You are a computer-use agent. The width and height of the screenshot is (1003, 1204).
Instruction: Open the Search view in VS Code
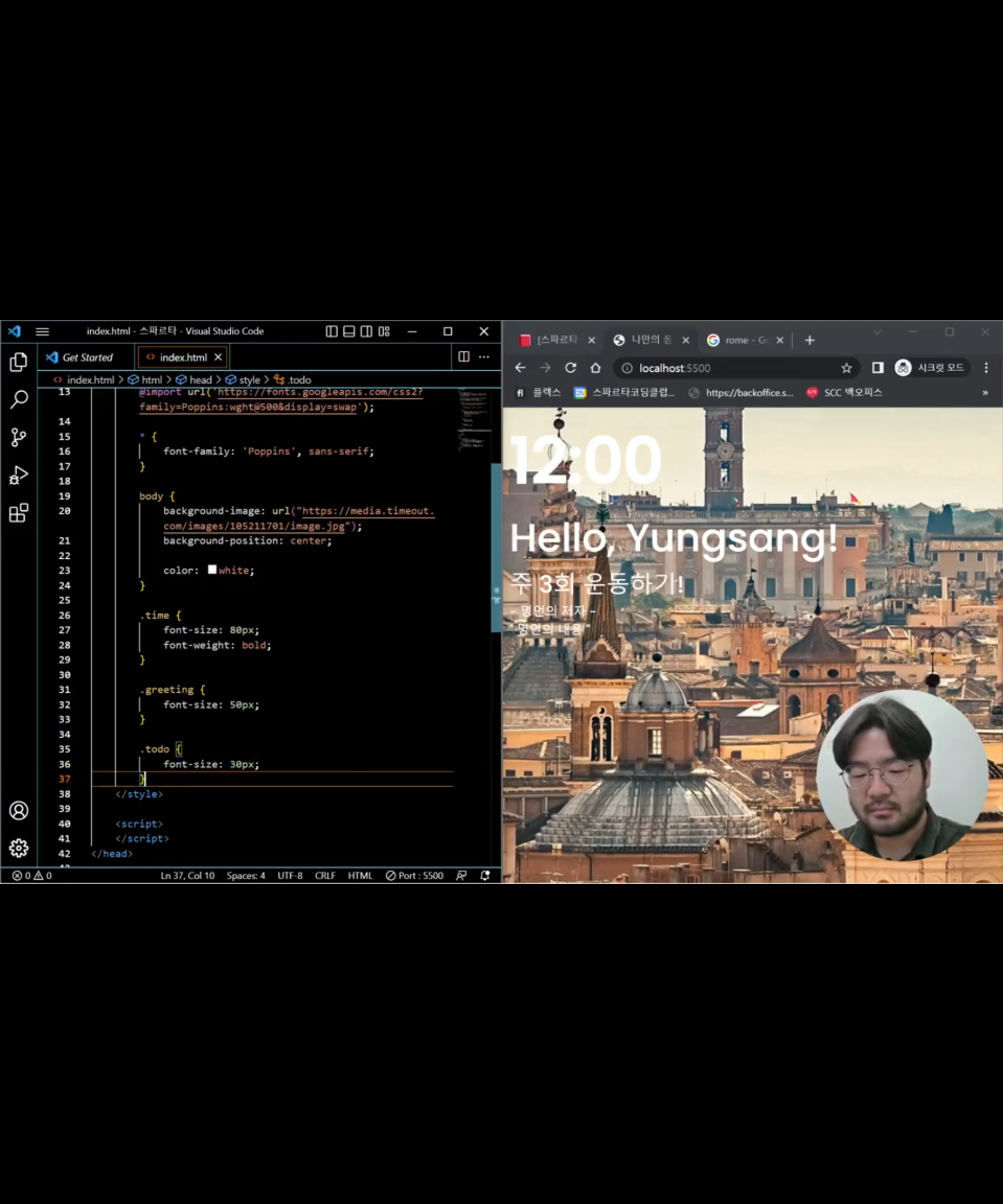18,399
